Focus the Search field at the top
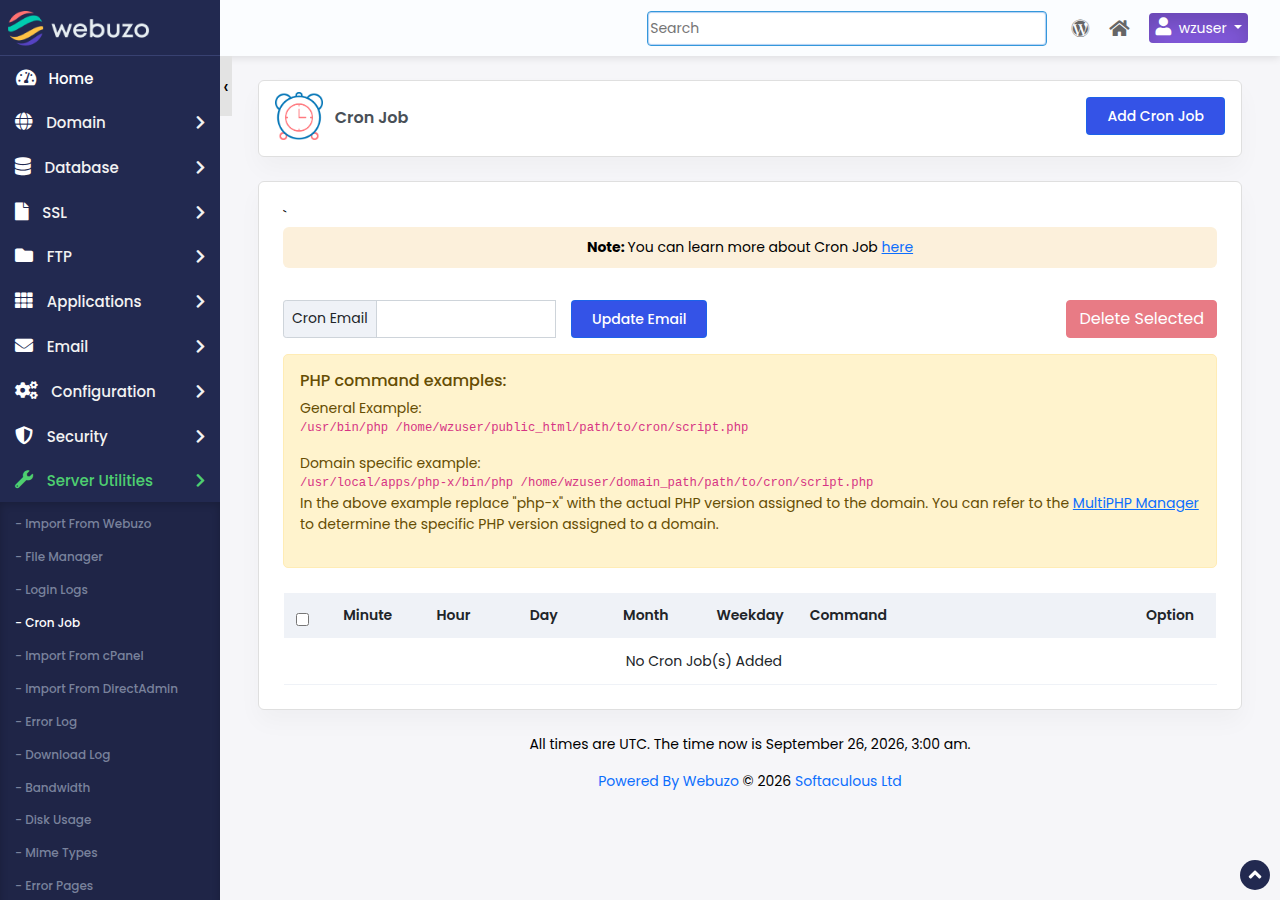1280x900 pixels. 847,28
